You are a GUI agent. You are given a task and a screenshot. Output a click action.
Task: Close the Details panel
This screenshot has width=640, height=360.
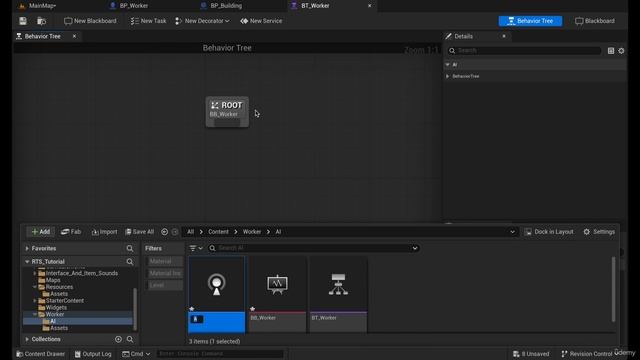[504, 36]
